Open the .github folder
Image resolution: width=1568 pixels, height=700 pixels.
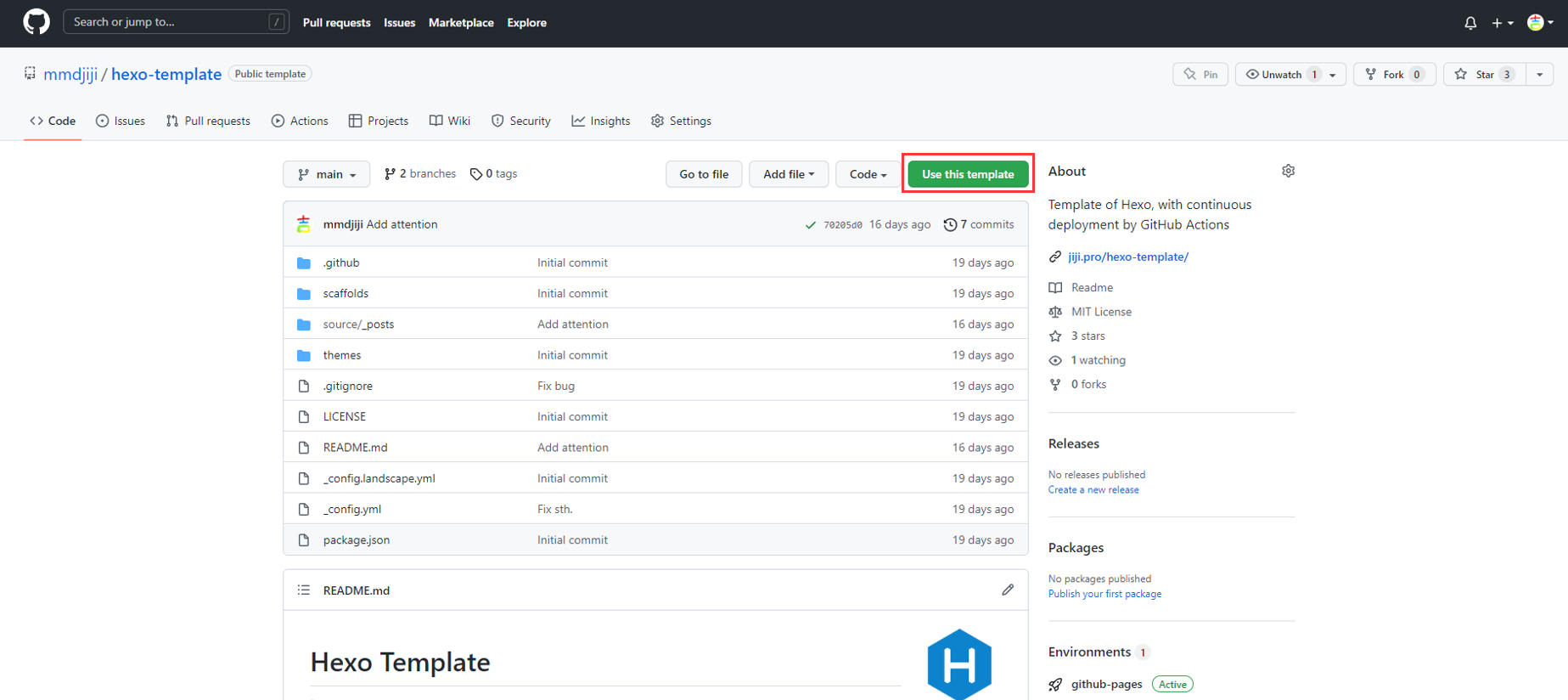pyautogui.click(x=341, y=262)
